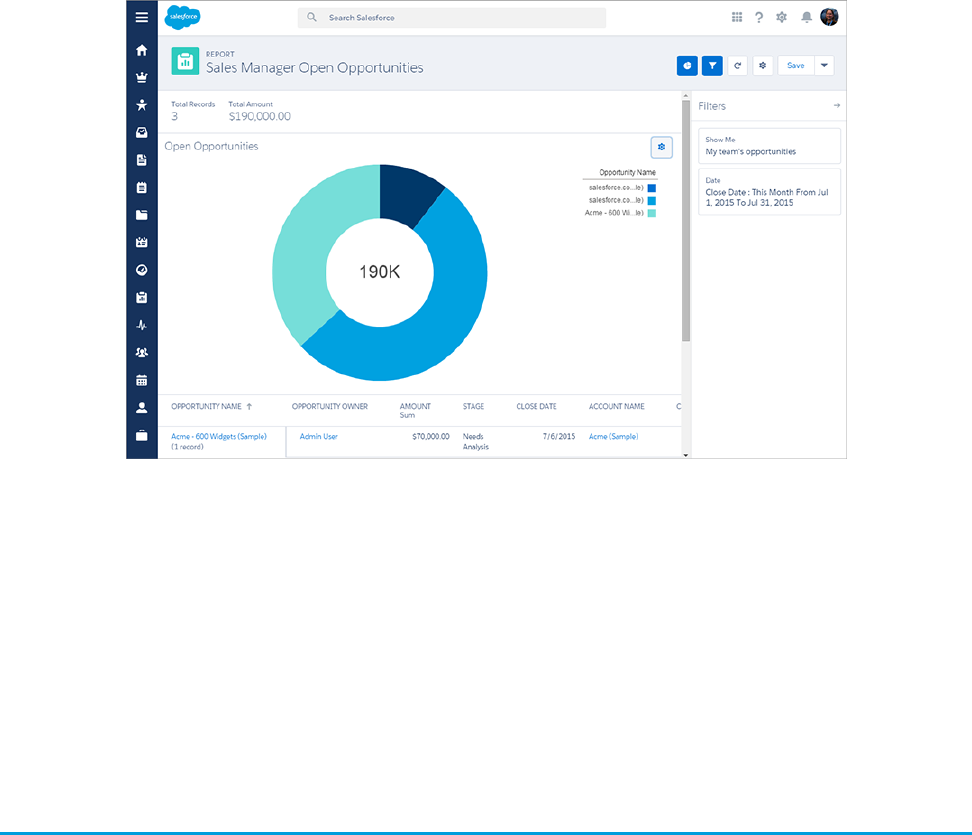Open the hamburger navigation menu
The width and height of the screenshot is (972, 835).
[141, 17]
